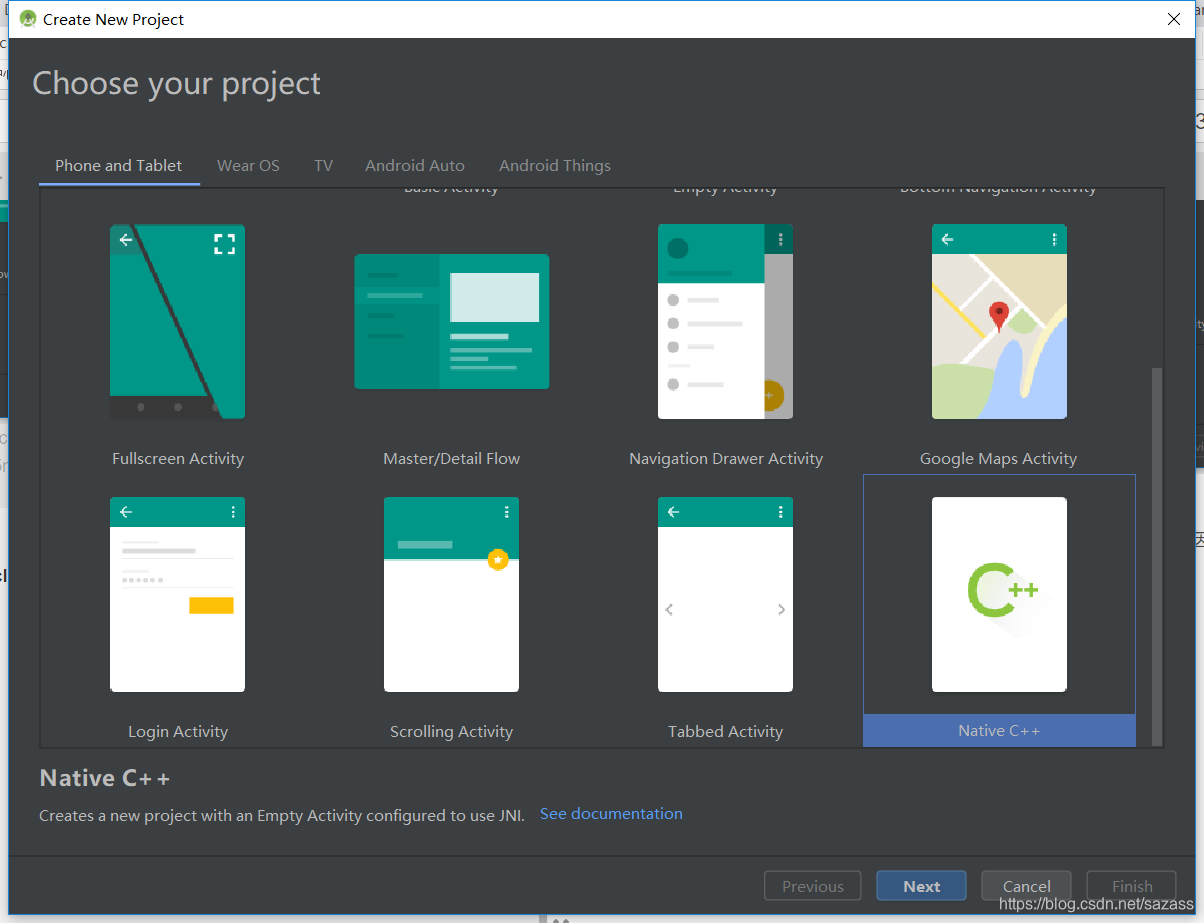Click the Cancel button
The image size is (1204, 923).
[x=1026, y=886]
